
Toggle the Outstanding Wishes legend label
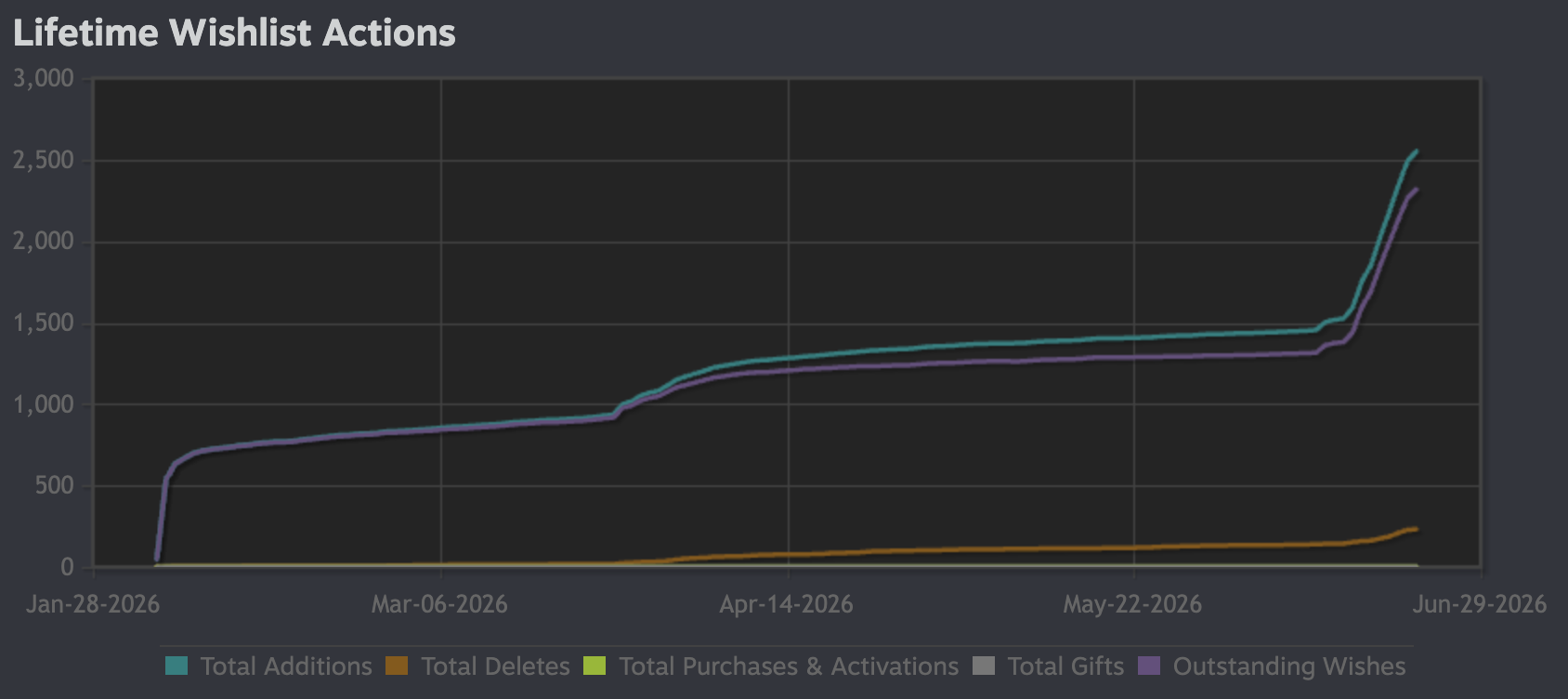(1289, 666)
